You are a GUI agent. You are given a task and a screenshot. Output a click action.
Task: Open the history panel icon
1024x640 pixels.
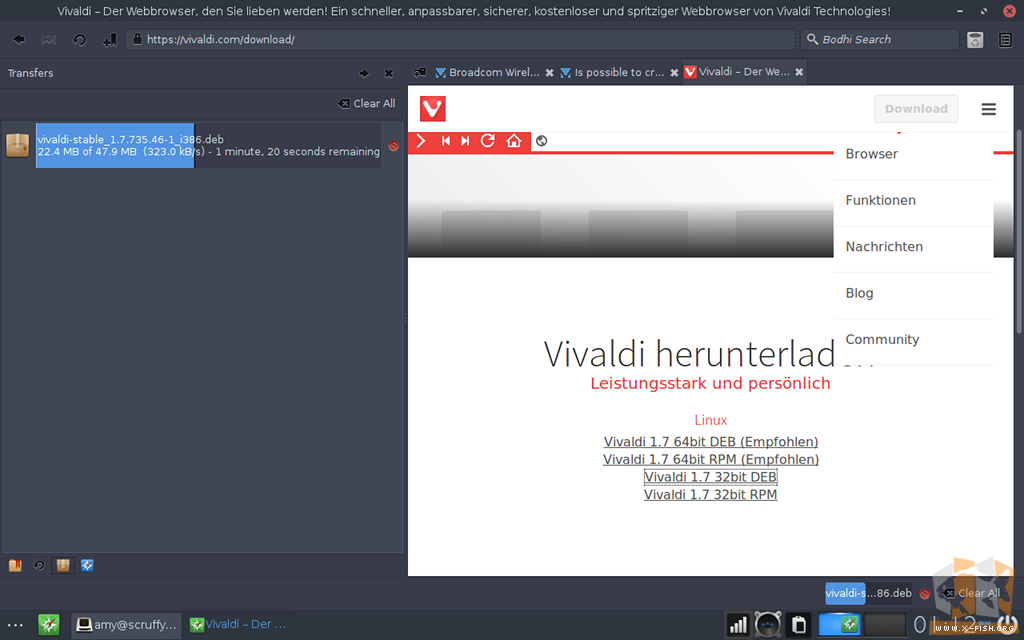(x=39, y=566)
